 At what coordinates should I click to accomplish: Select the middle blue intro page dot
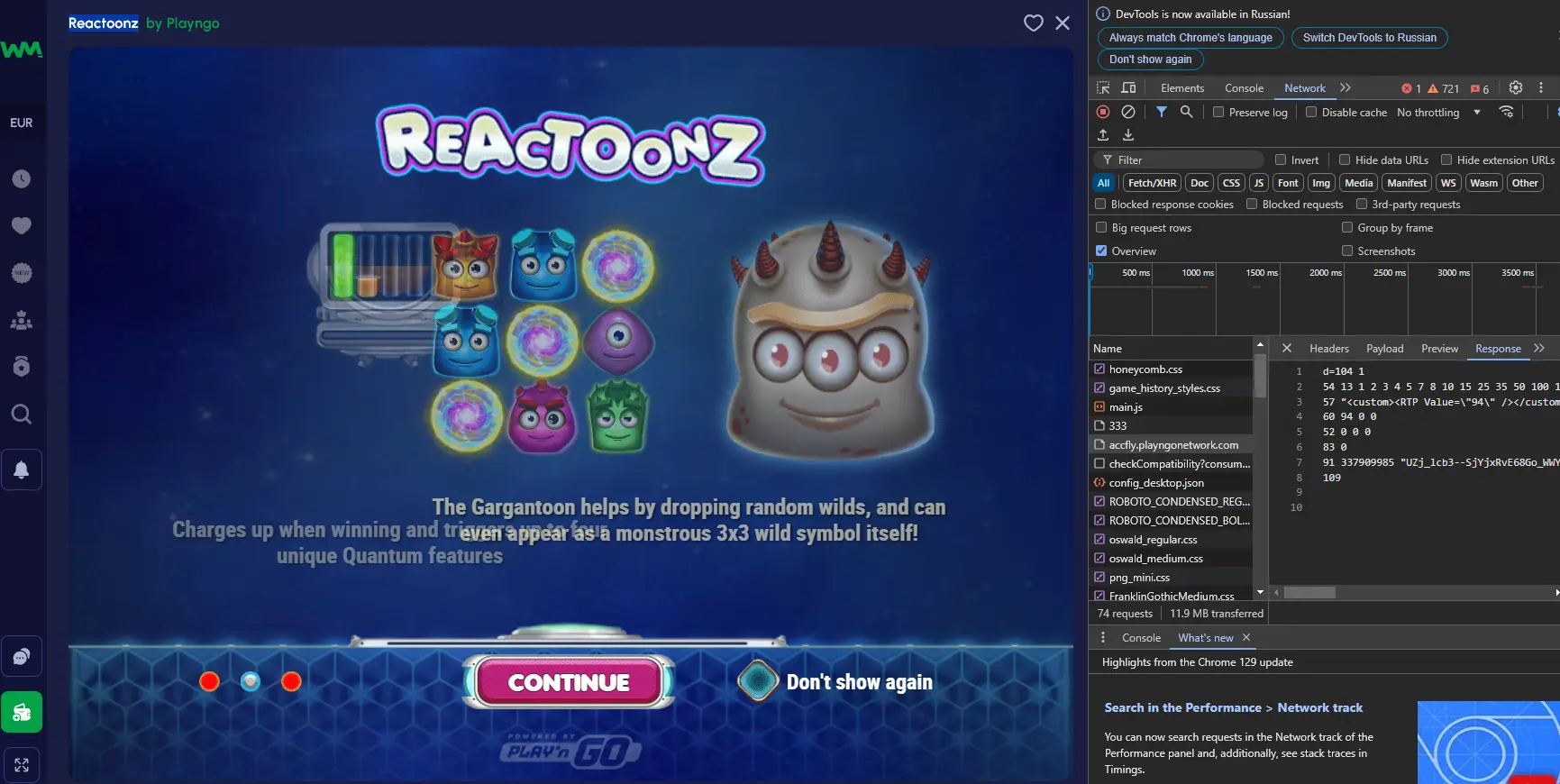(251, 681)
